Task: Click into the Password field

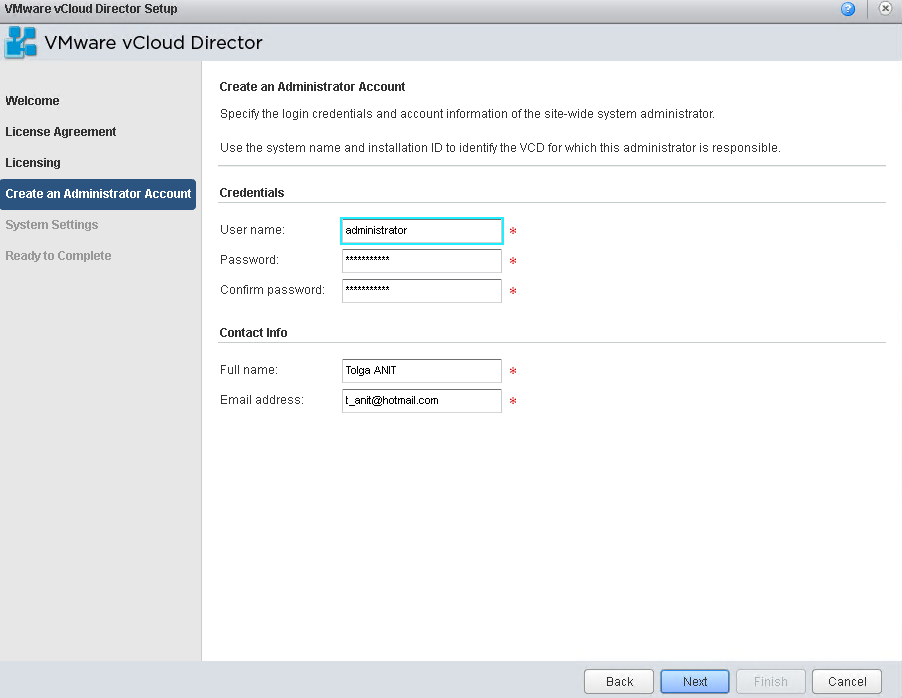Action: (422, 261)
